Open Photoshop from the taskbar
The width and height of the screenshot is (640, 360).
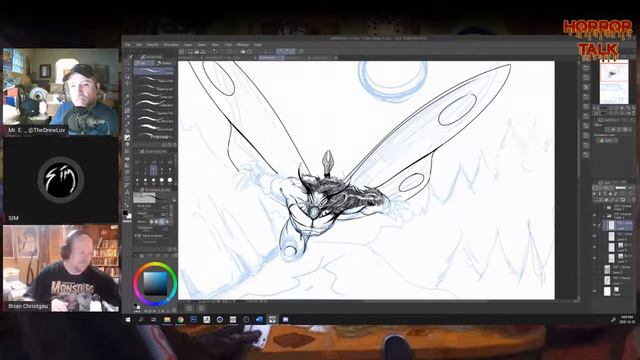(193, 320)
